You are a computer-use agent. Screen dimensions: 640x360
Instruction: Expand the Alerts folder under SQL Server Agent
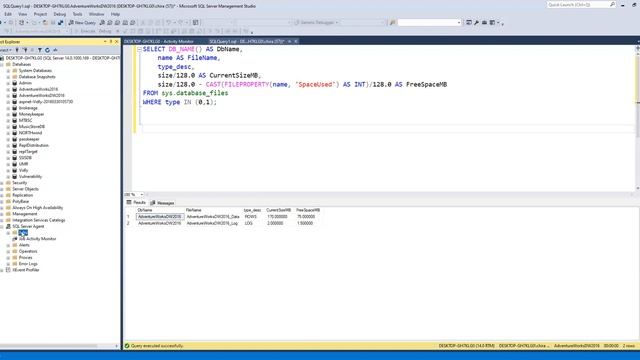(x=8, y=245)
